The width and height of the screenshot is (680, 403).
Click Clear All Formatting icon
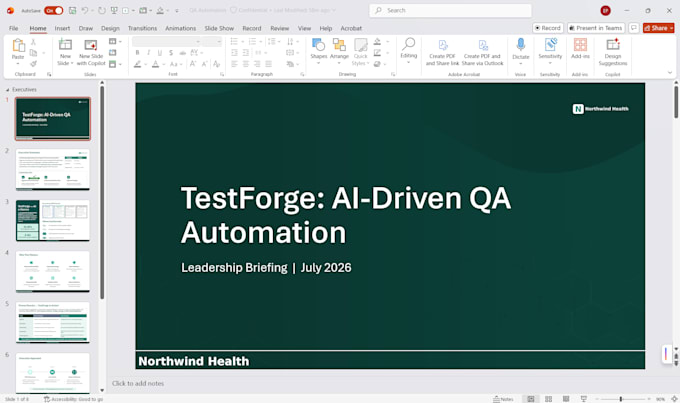click(216, 64)
